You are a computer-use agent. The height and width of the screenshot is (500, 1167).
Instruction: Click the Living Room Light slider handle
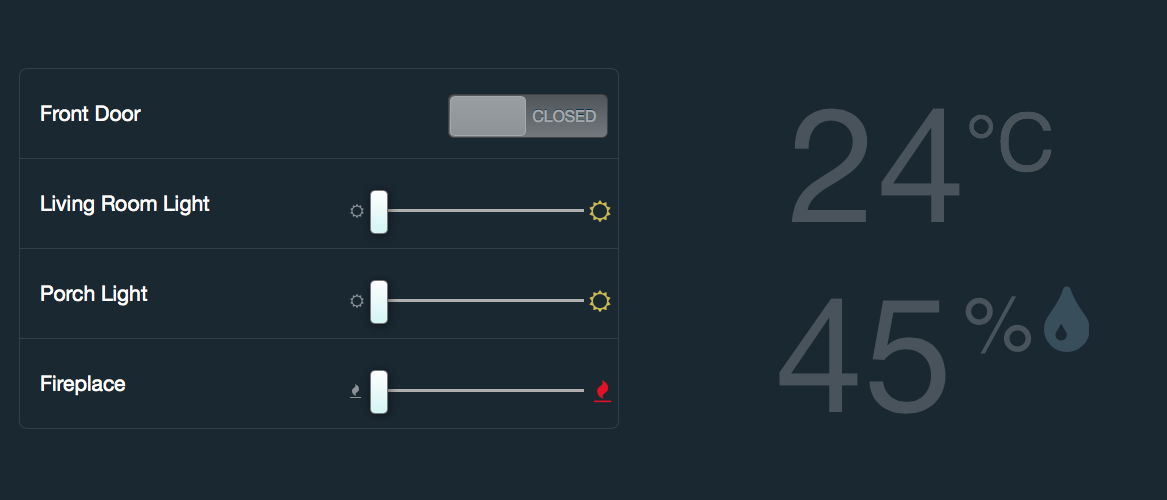pos(379,211)
